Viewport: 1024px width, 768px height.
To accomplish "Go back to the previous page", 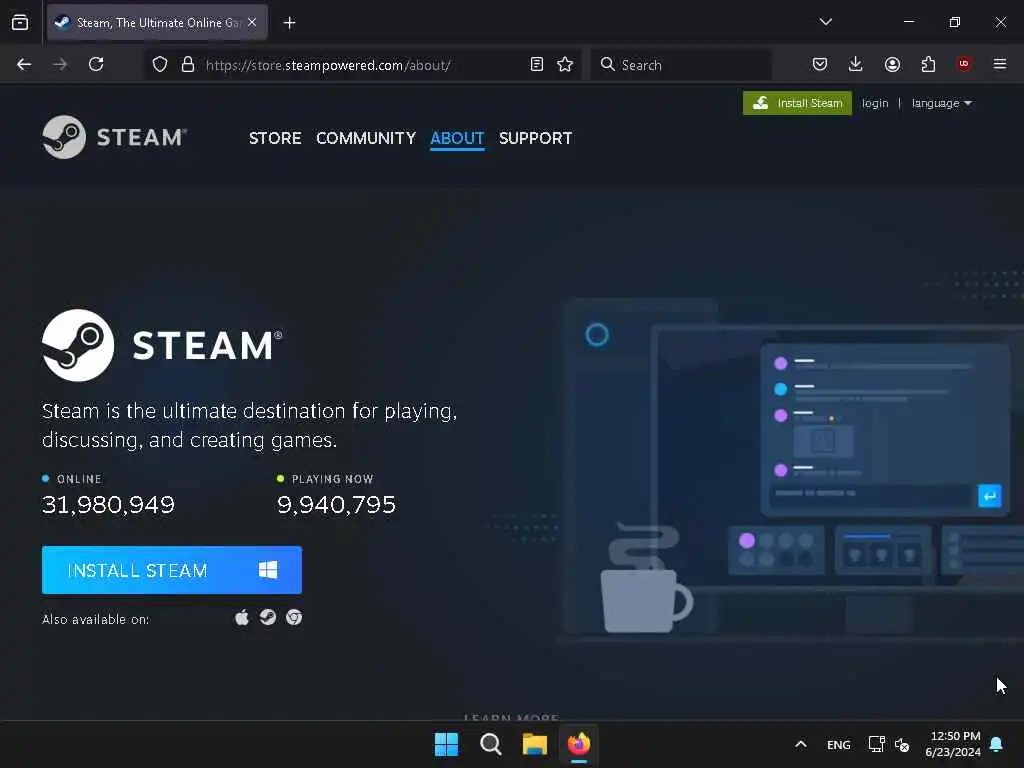I will click(x=24, y=64).
